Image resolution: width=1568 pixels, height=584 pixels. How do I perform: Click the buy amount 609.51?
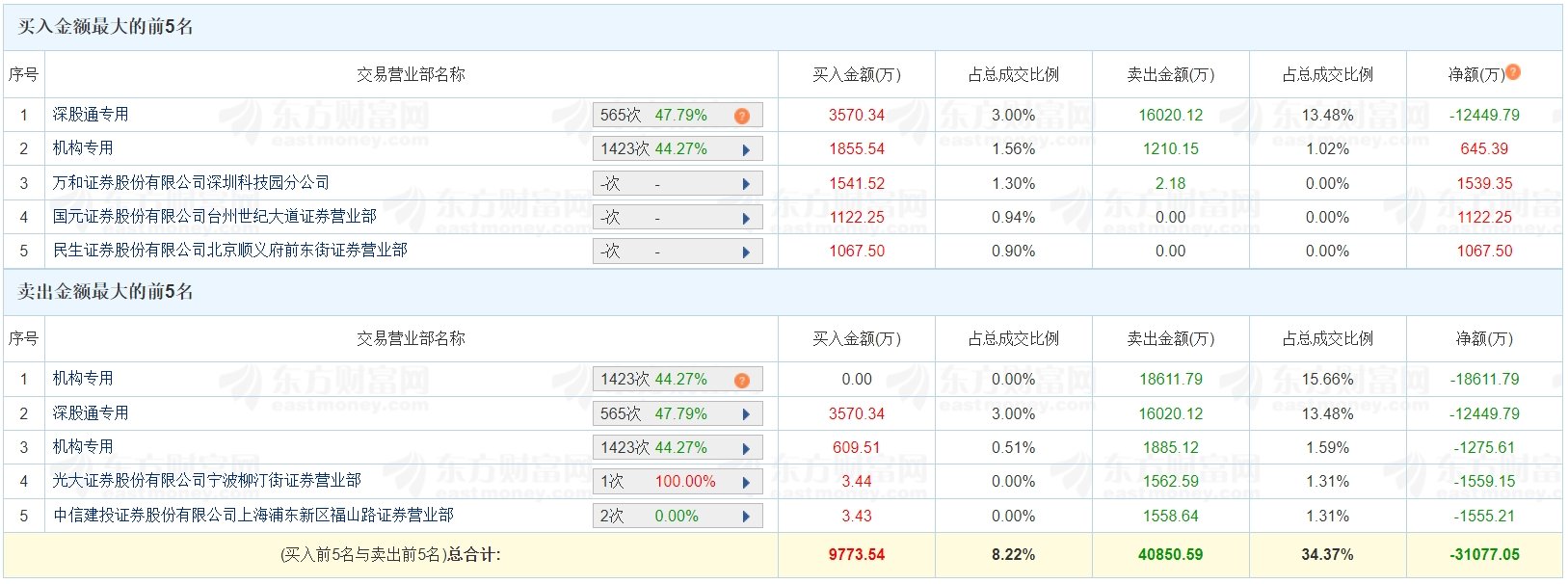(857, 448)
